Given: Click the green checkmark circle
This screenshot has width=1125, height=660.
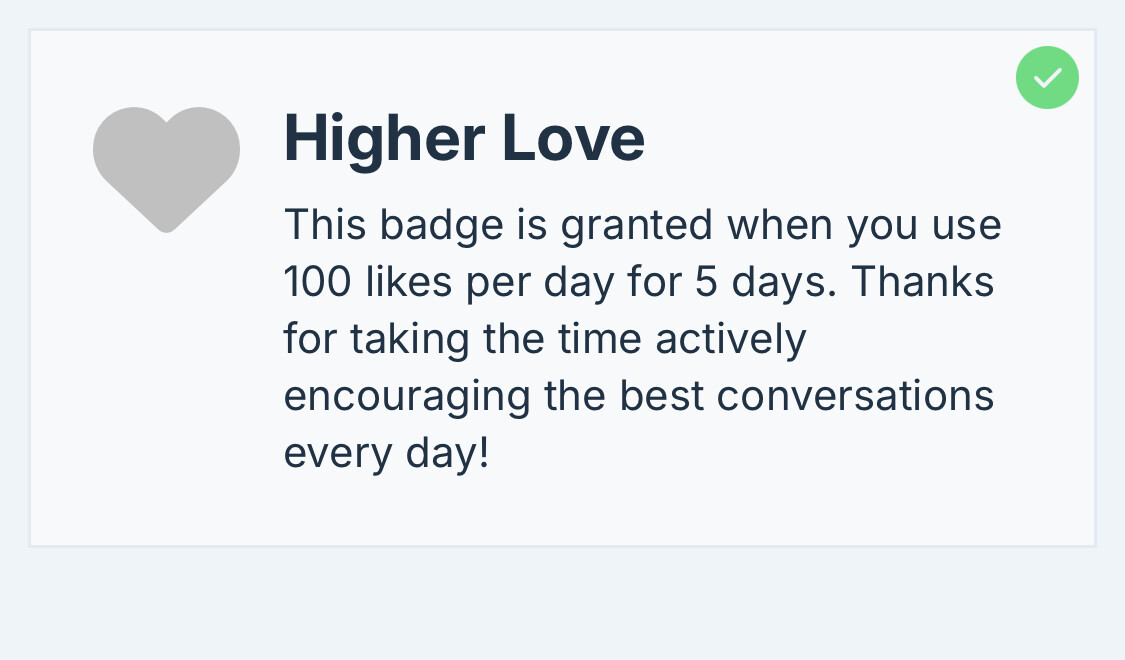Looking at the screenshot, I should pos(1047,77).
